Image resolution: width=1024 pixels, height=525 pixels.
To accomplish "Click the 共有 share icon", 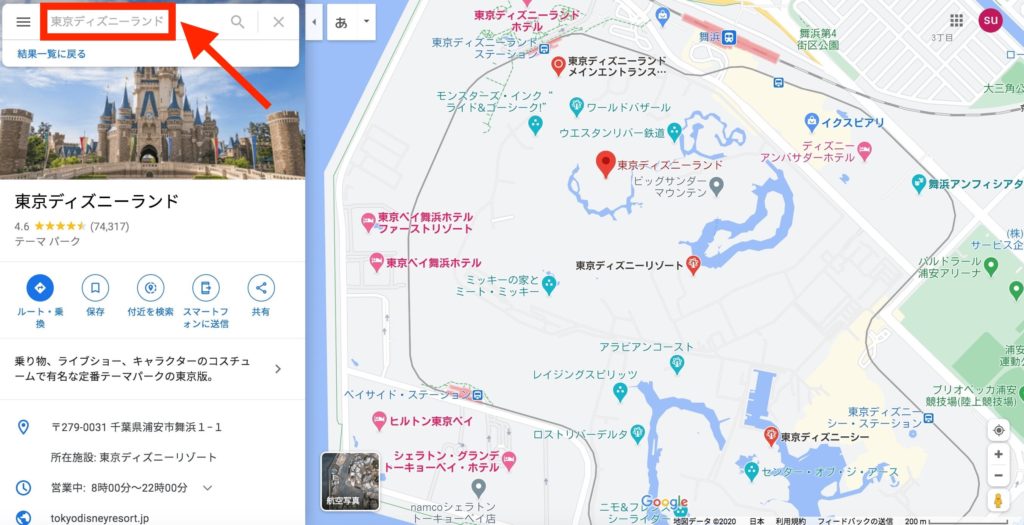I will (261, 287).
